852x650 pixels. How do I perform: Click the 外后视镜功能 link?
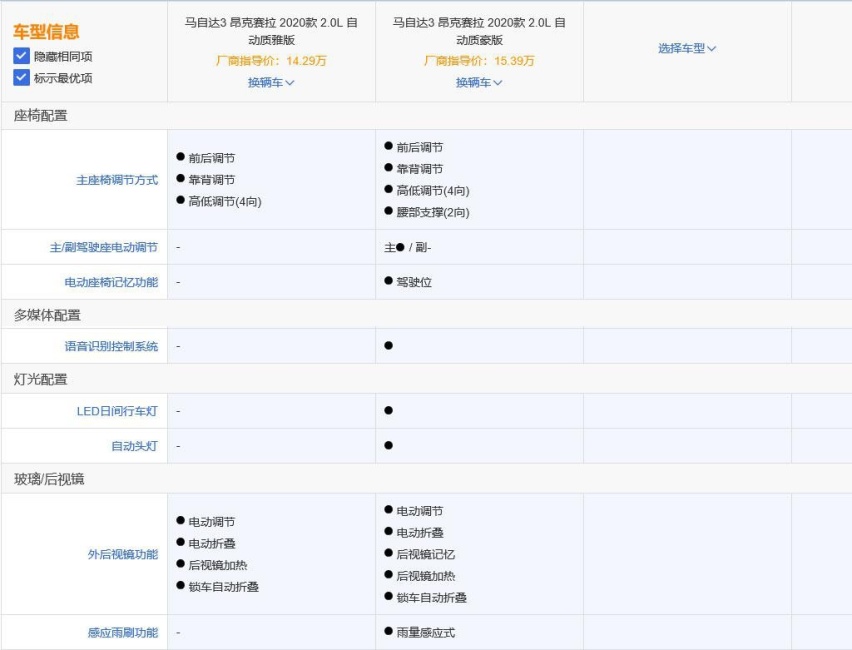coord(123,554)
